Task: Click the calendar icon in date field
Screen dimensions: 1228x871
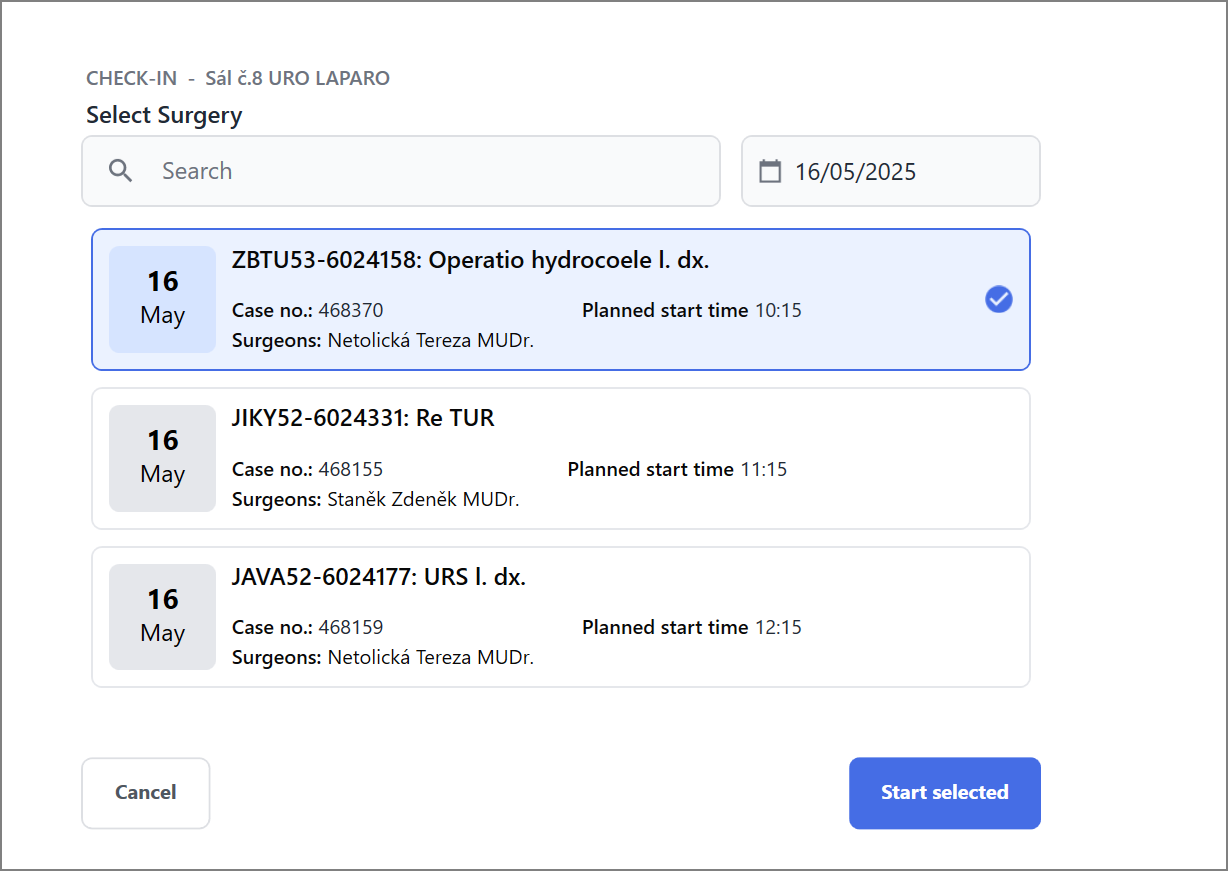Action: (770, 171)
